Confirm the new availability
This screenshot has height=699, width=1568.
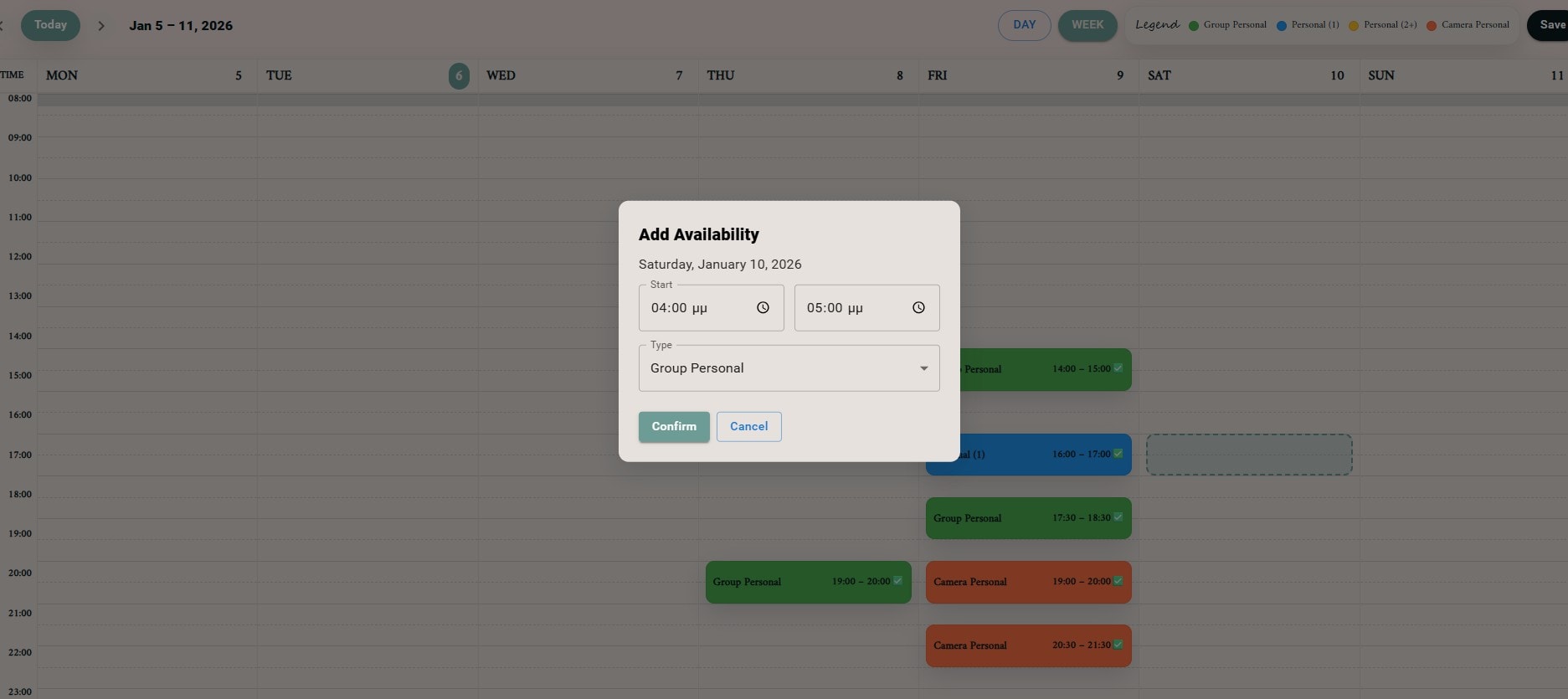pos(674,427)
